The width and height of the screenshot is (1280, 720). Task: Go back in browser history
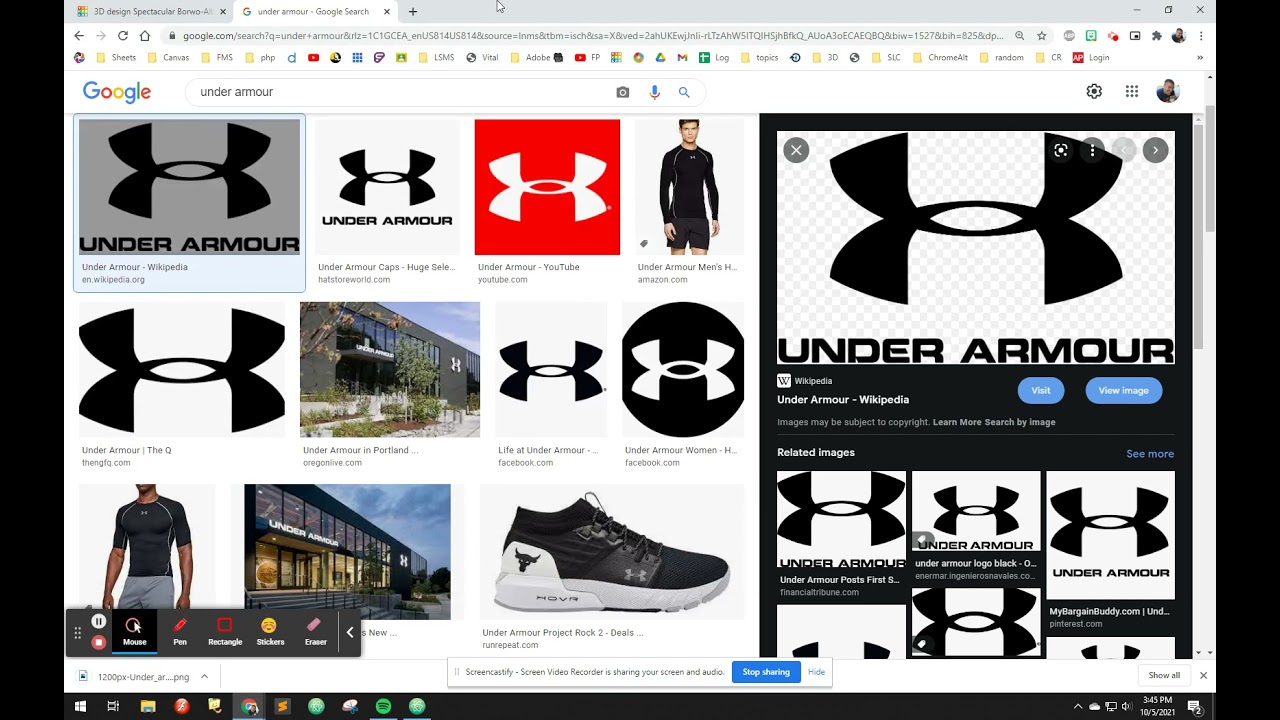point(79,35)
